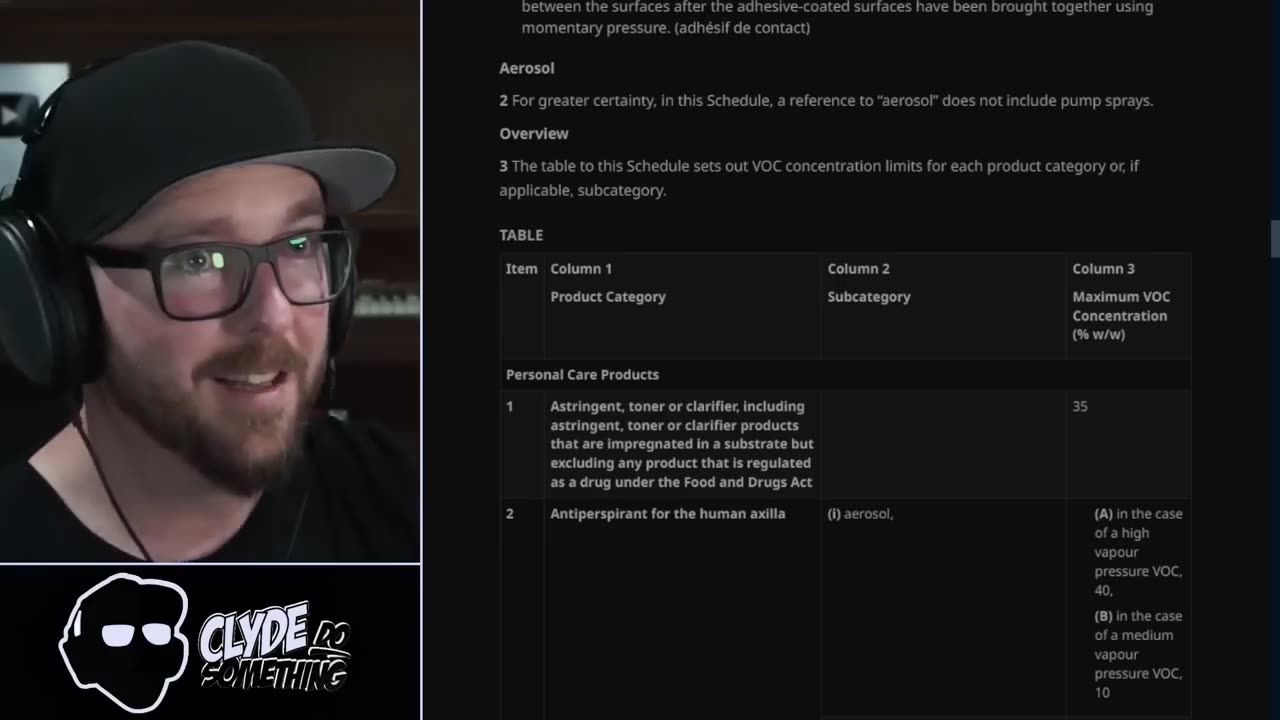Click the page scrollbar thumb

click(1274, 239)
